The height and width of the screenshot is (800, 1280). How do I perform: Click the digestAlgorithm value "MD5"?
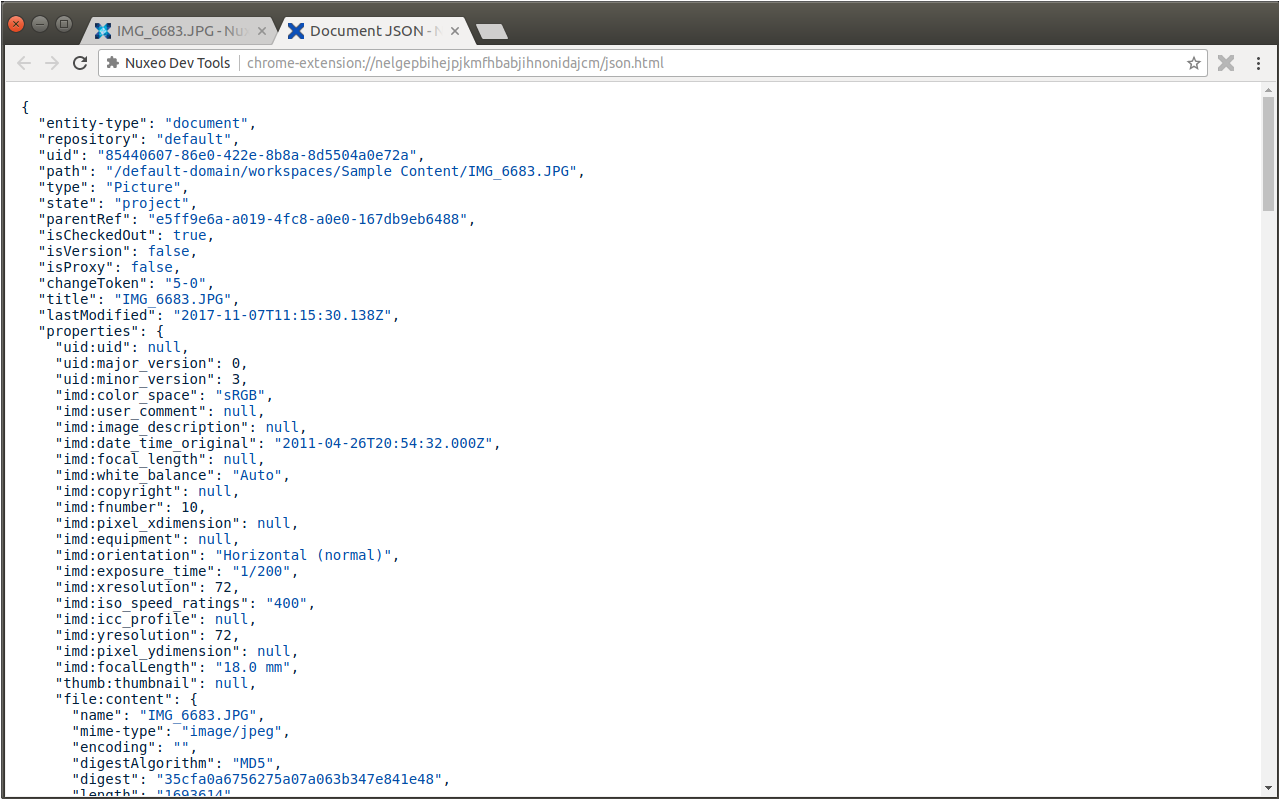pos(253,763)
